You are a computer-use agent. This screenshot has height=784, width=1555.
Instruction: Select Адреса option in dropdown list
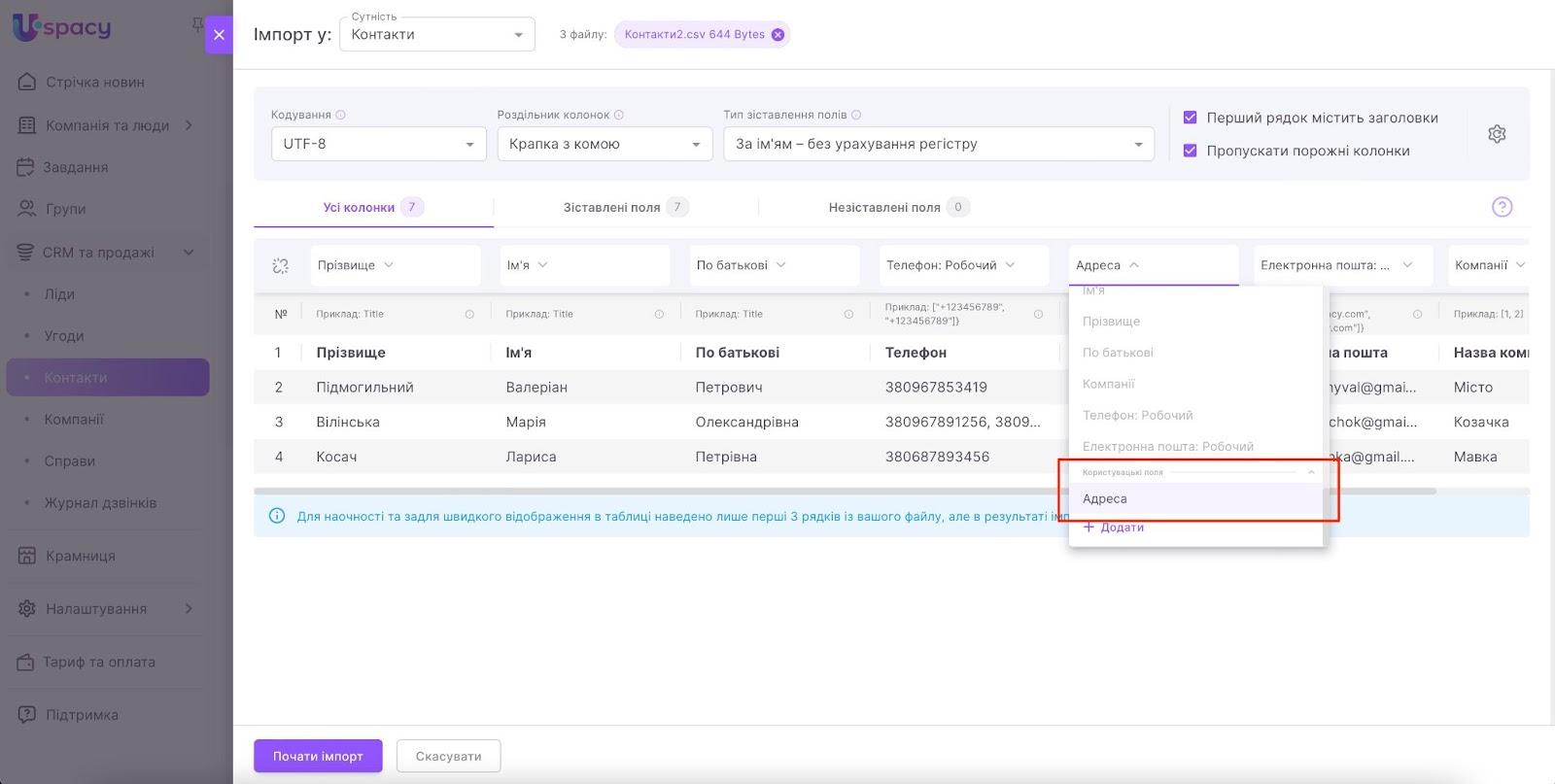[x=1106, y=498]
